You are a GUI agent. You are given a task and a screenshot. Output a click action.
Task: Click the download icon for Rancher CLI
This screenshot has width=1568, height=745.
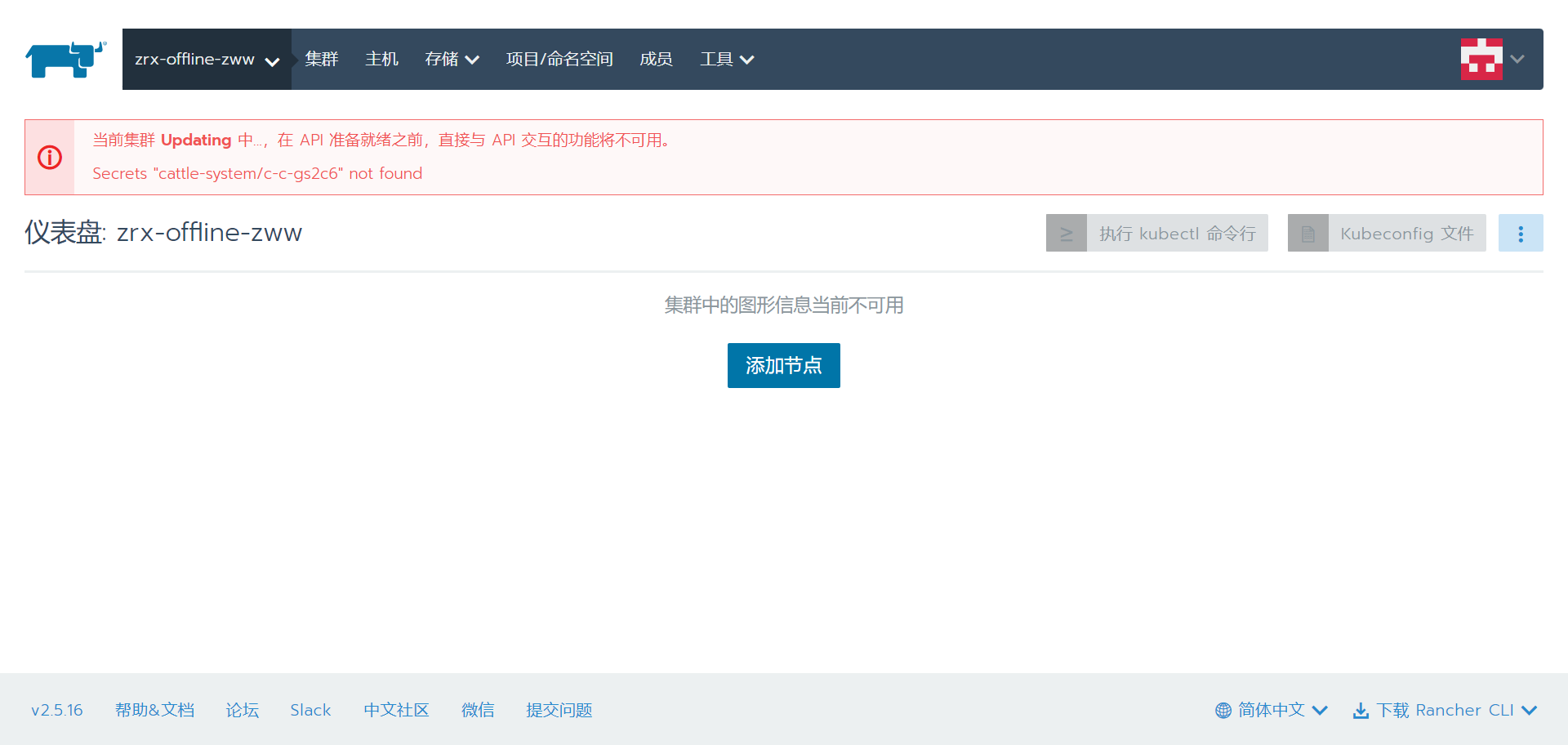click(x=1361, y=711)
